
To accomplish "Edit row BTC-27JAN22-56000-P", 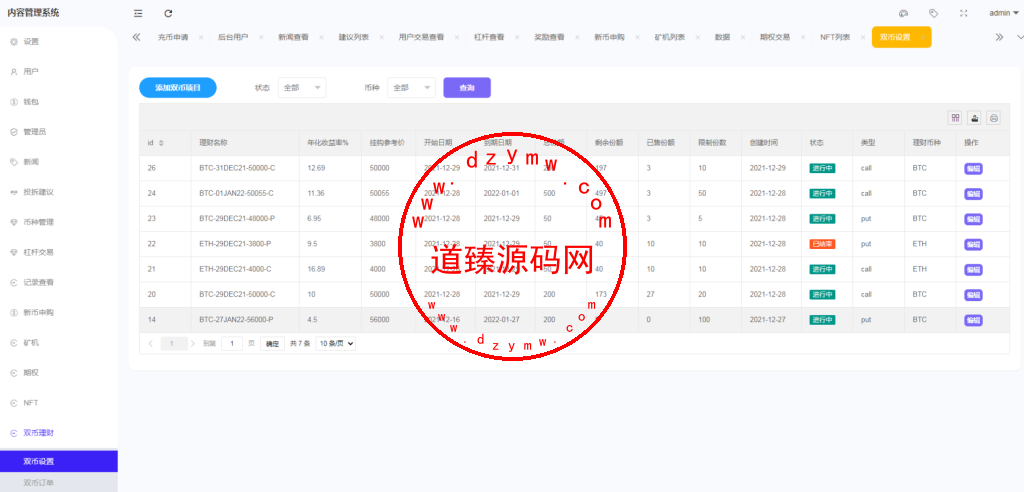I will (973, 320).
